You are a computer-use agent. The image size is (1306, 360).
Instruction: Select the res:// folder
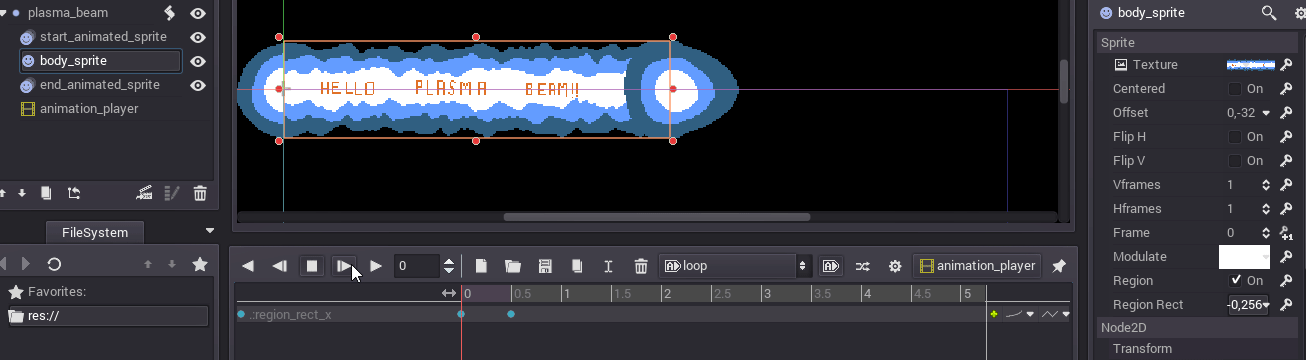[107, 316]
